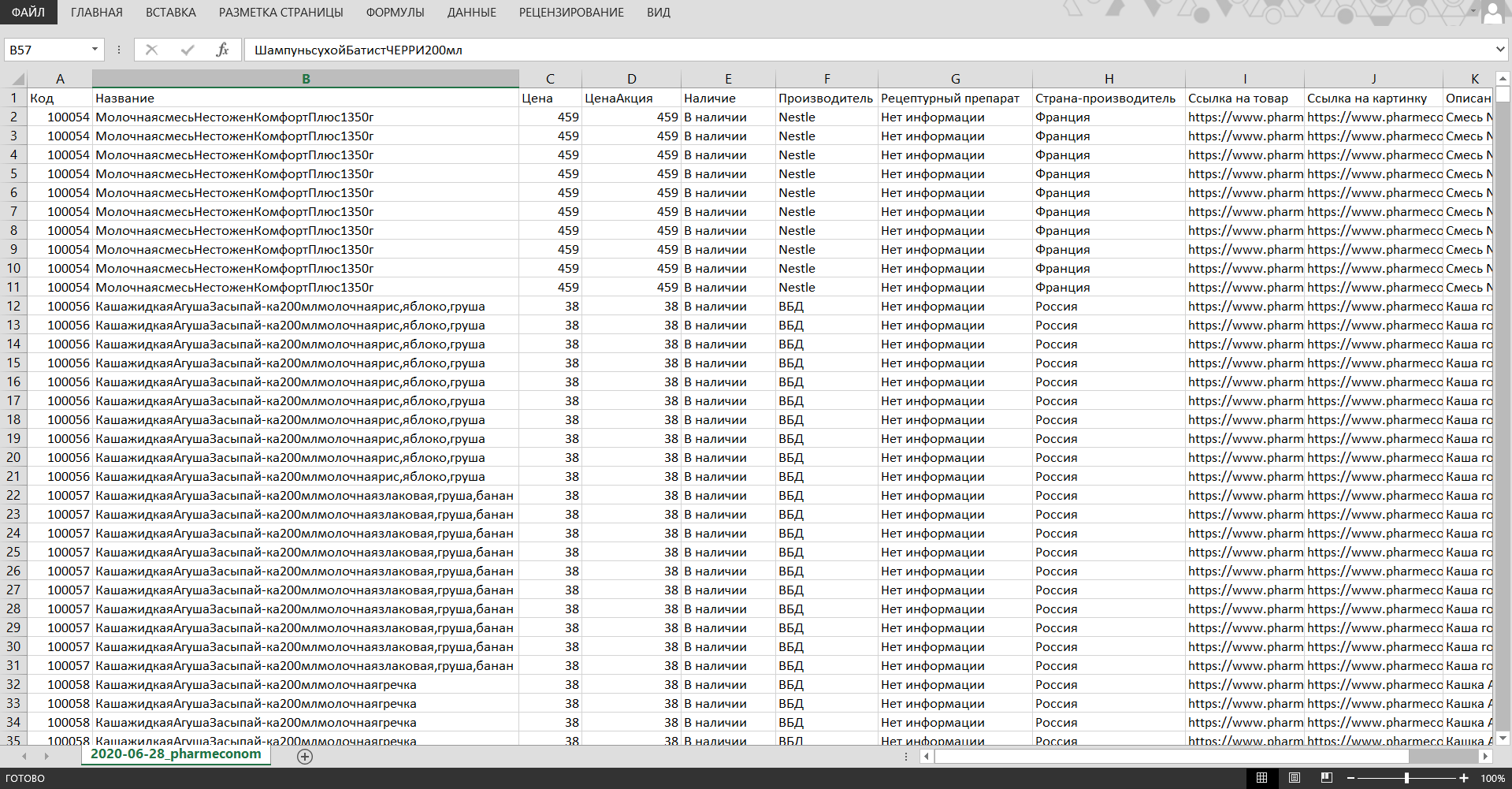Open Insert Function fx dialog
The width and height of the screenshot is (1512, 789).
click(x=222, y=50)
